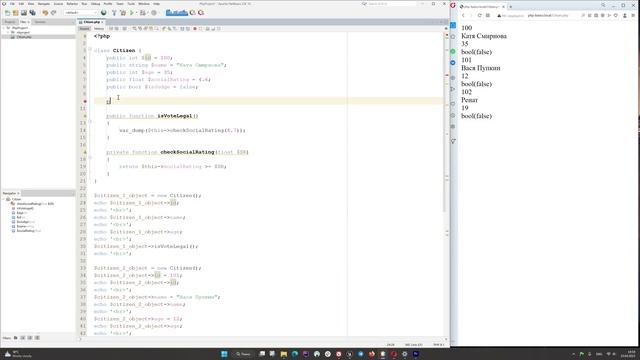Click the Debug Project icon in toolbar
This screenshot has height=360, width=640.
[143, 13]
